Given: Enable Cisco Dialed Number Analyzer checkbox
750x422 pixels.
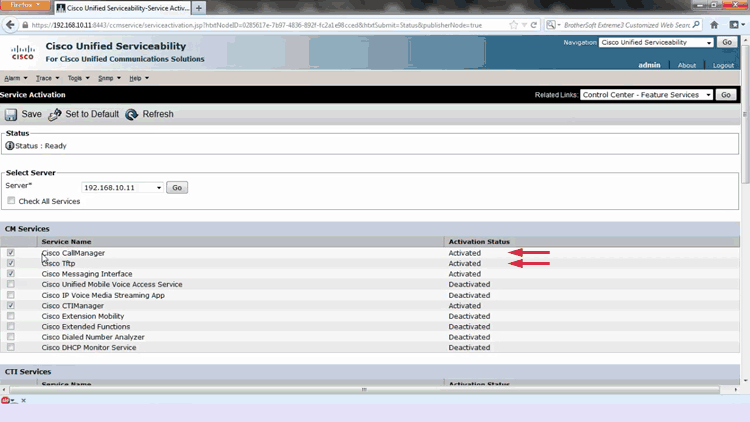Looking at the screenshot, I should 11,337.
